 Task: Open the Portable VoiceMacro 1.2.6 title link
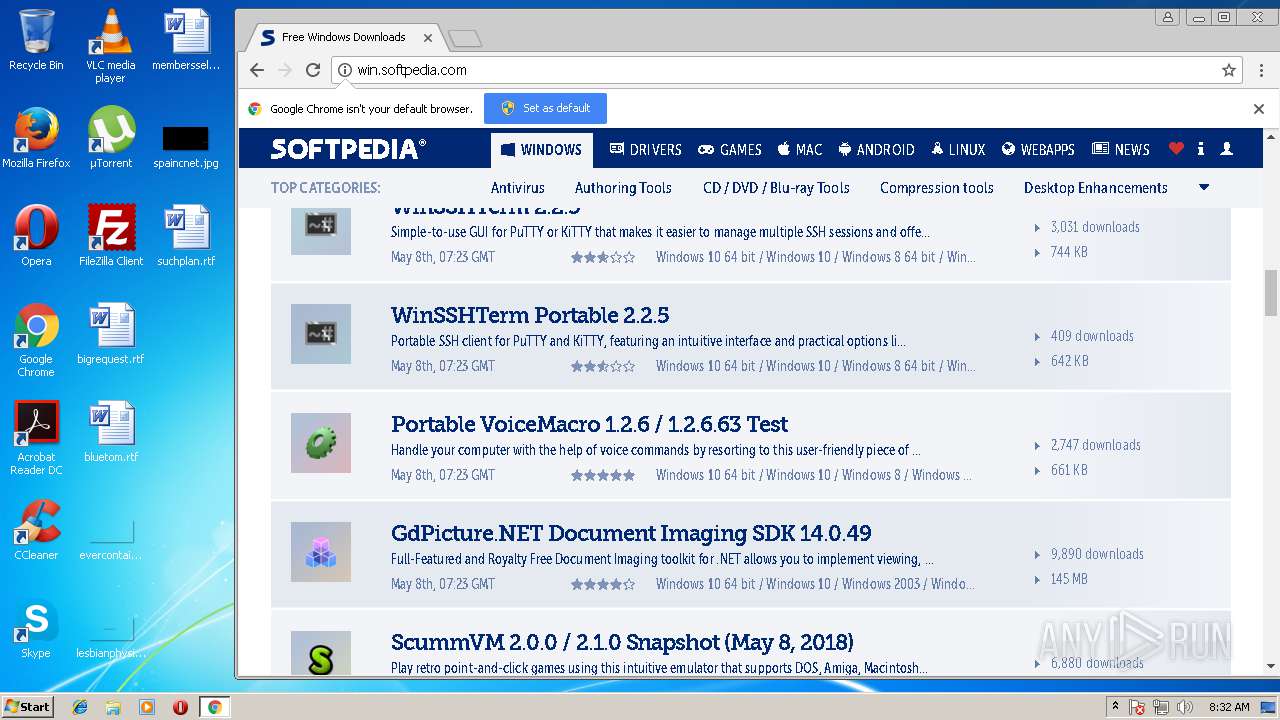tap(589, 424)
